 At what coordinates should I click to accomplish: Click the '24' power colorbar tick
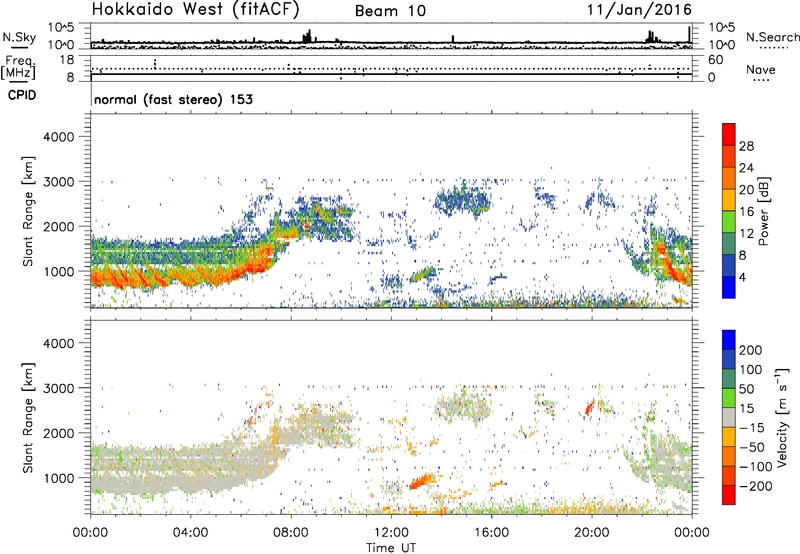click(746, 168)
